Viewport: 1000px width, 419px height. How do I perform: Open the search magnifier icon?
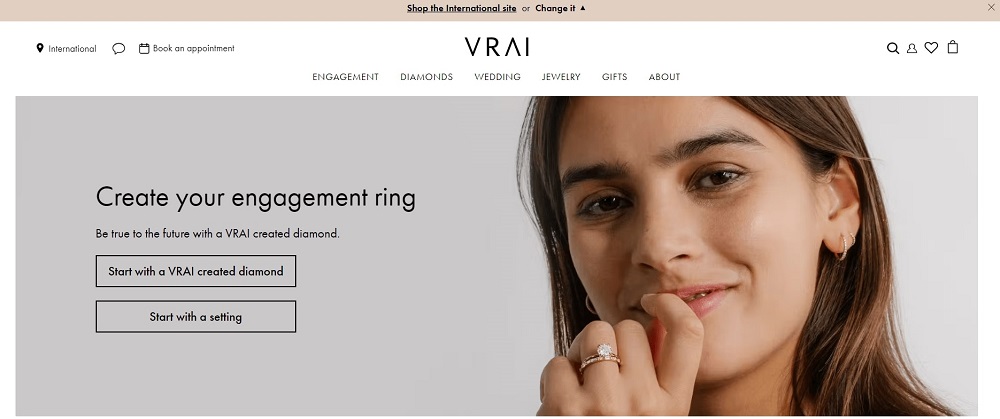pos(893,48)
